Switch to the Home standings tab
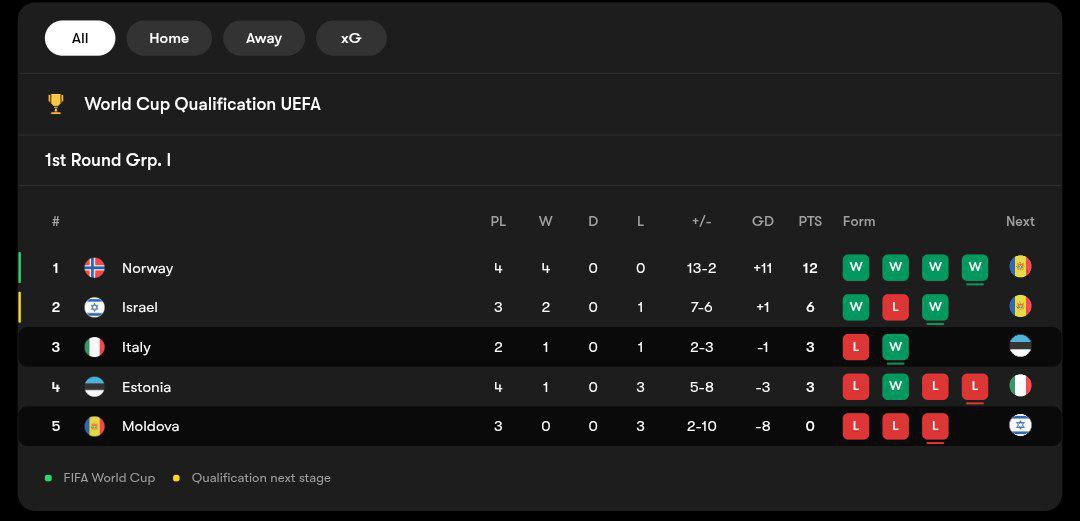Viewport: 1080px width, 521px height. click(x=169, y=38)
